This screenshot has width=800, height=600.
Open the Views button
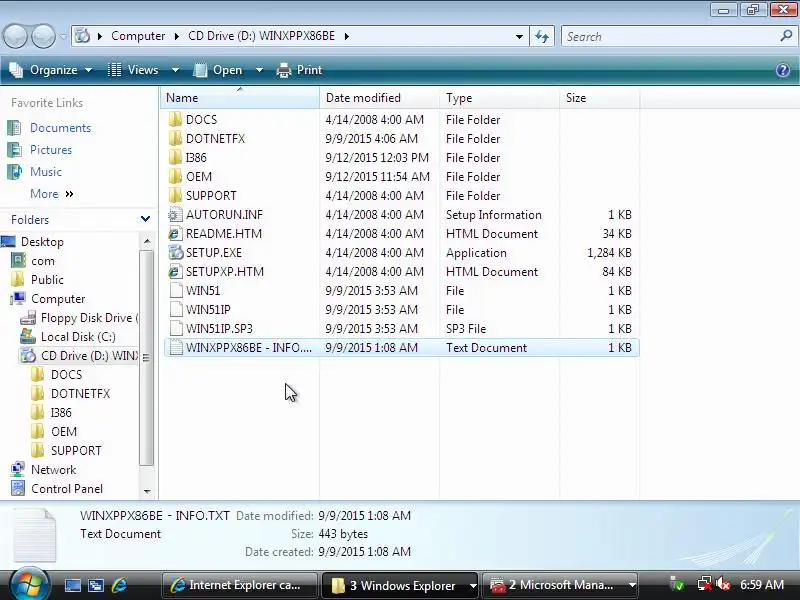[134, 70]
